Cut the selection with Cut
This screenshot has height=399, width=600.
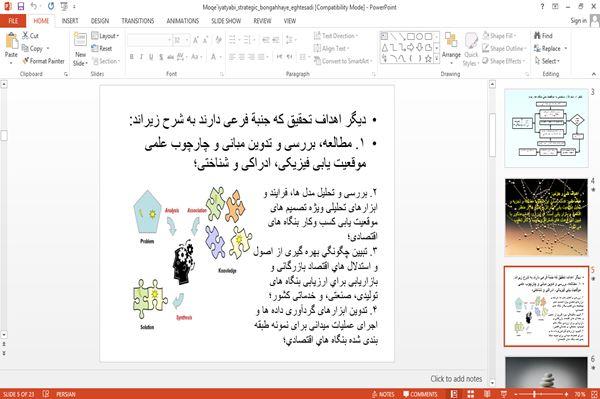coord(30,36)
